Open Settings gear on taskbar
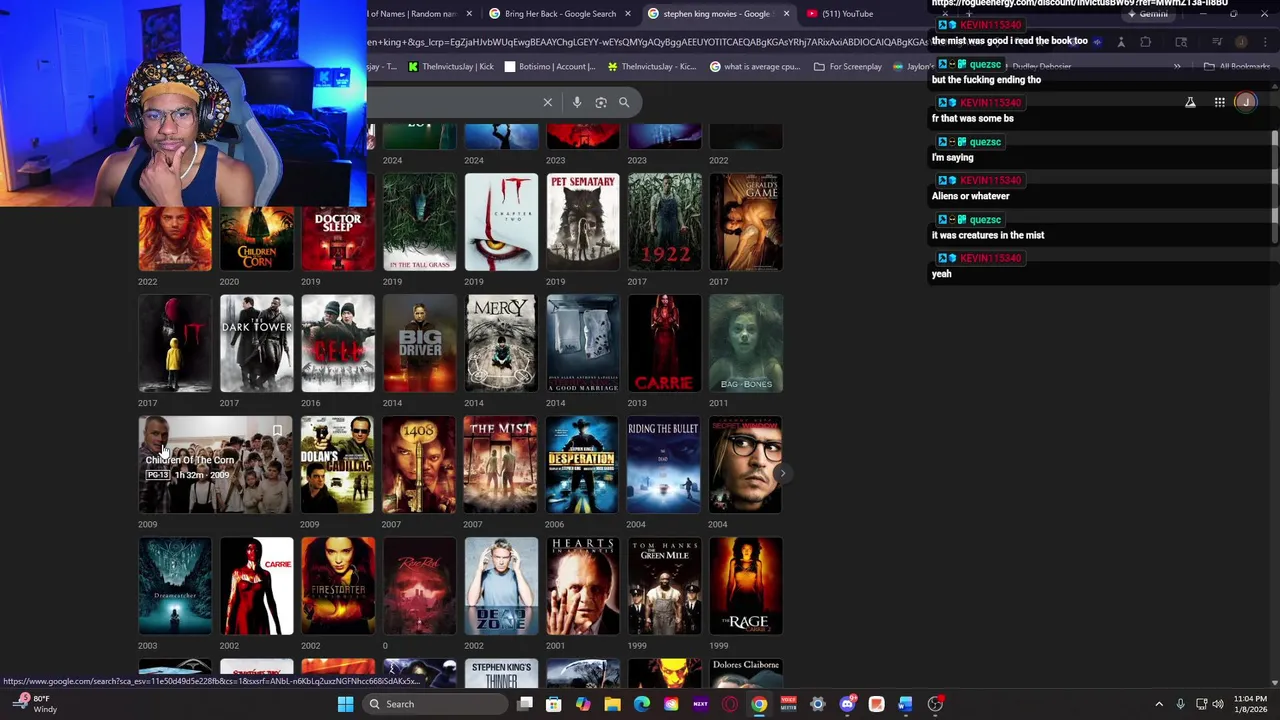The height and width of the screenshot is (720, 1280). coord(818,704)
